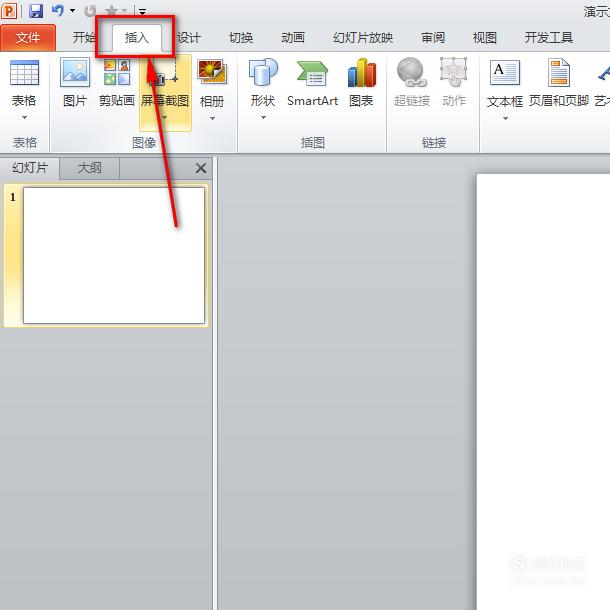Click the 相册 photo album icon

pyautogui.click(x=212, y=73)
